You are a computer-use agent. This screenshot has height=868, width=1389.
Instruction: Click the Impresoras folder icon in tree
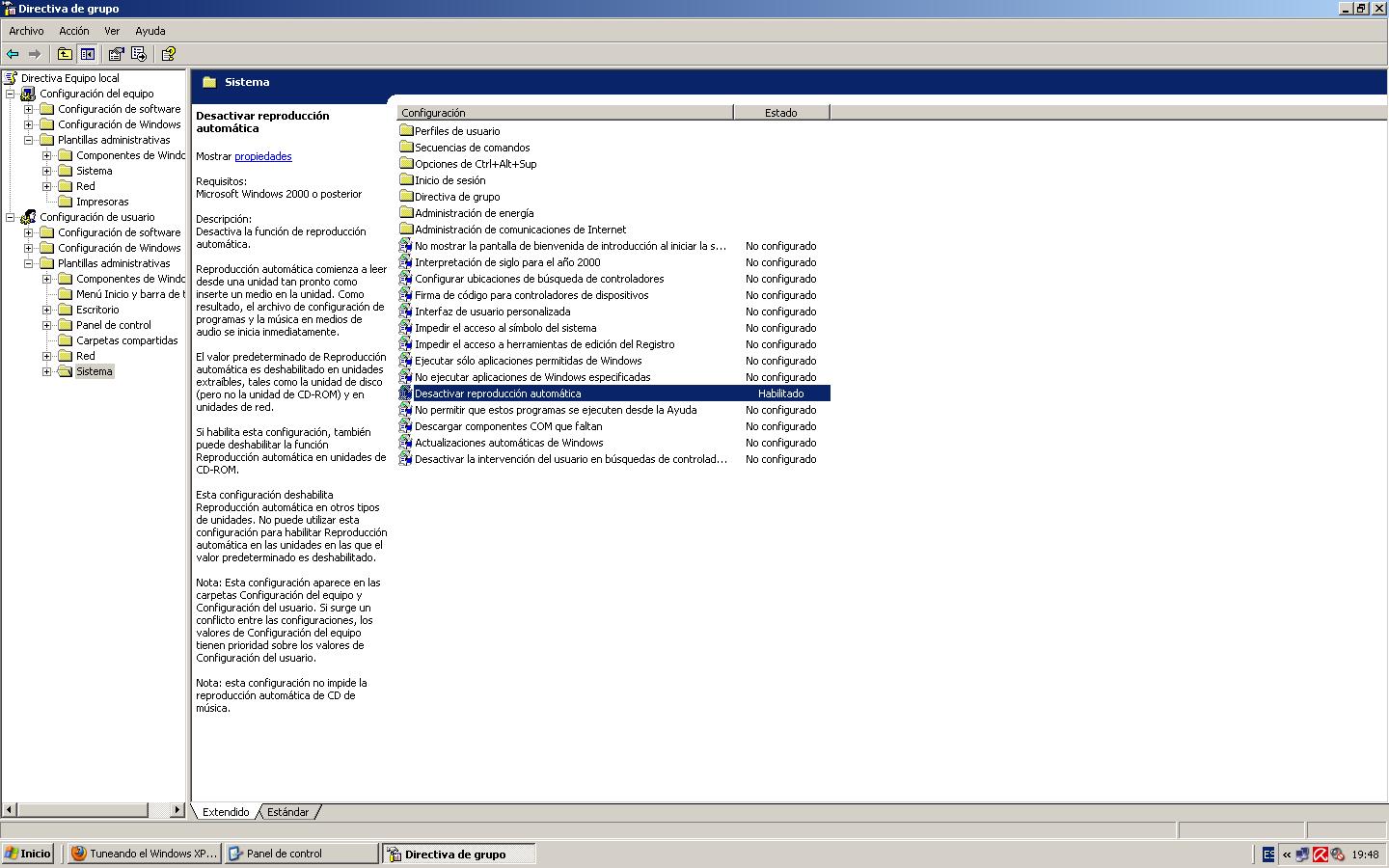tap(66, 202)
